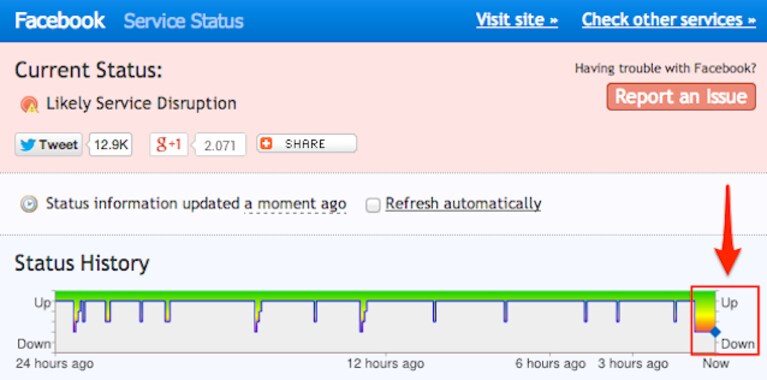Image resolution: width=767 pixels, height=380 pixels.
Task: Click the Facebook title in header
Action: (x=60, y=21)
